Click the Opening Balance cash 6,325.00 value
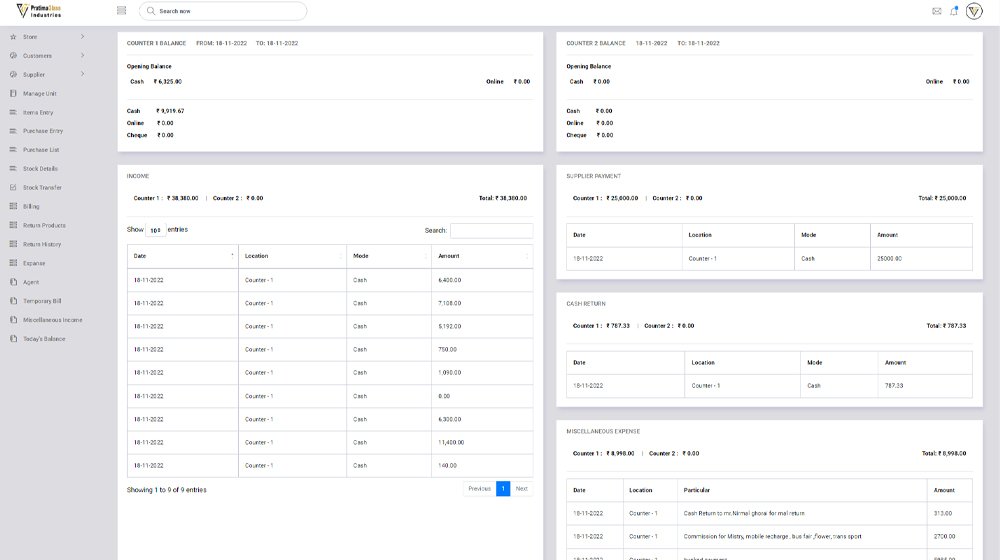 [x=168, y=82]
